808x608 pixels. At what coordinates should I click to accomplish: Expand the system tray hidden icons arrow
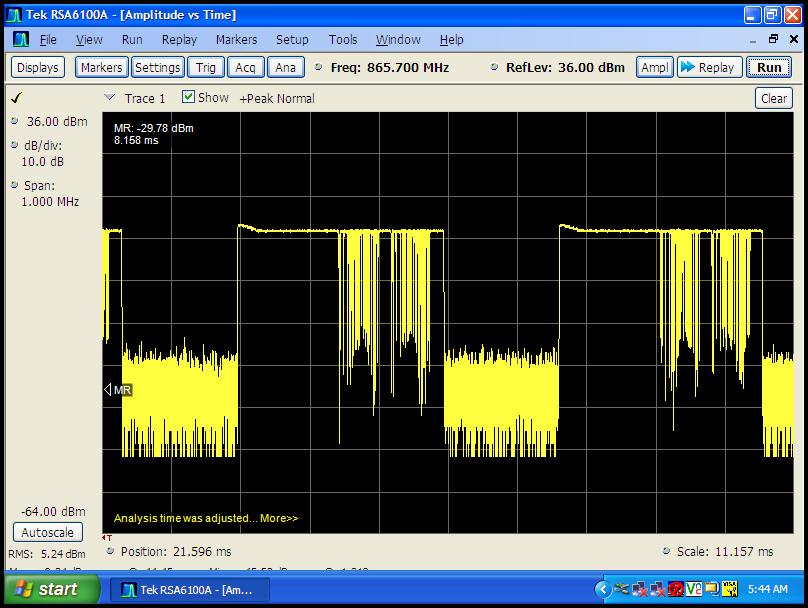(603, 589)
